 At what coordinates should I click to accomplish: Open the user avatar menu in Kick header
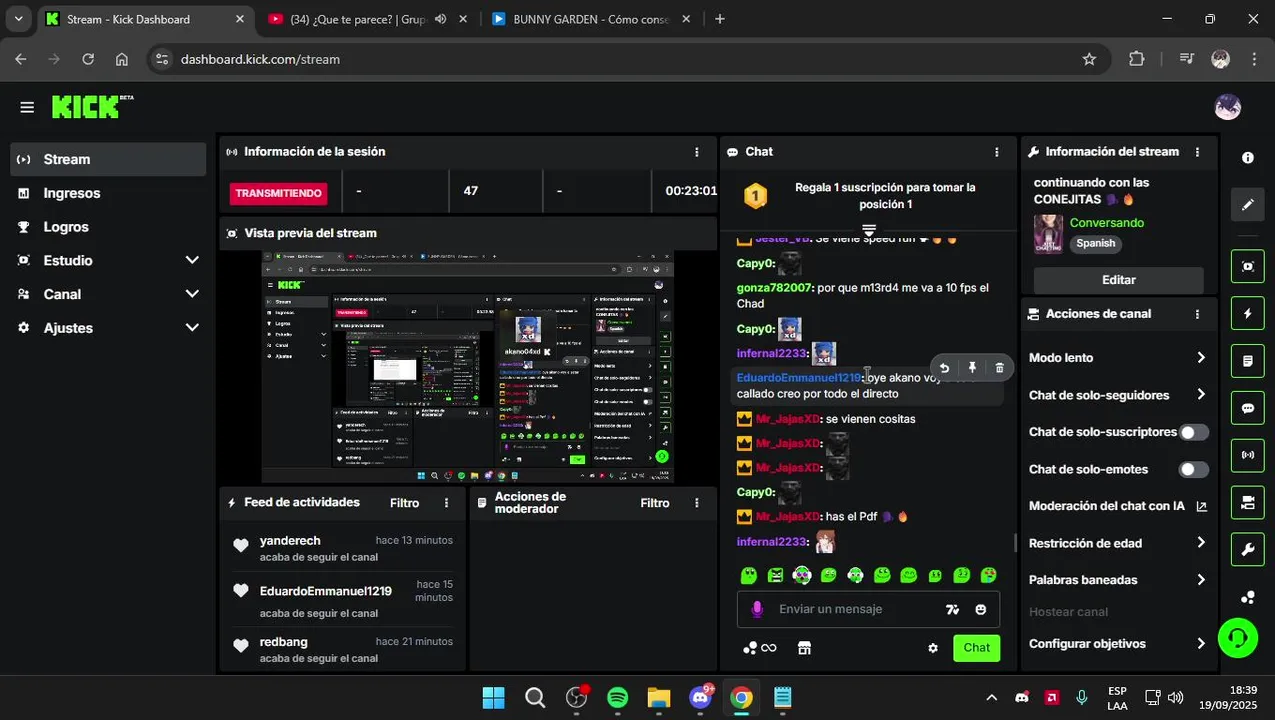[1227, 107]
